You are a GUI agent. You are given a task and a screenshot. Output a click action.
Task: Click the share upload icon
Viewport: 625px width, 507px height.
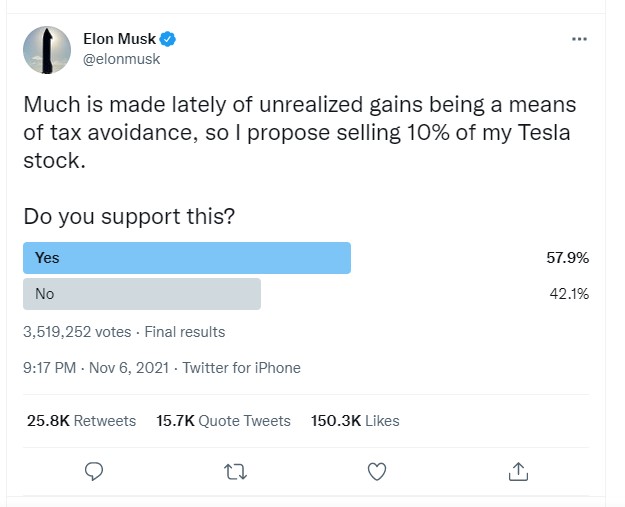(518, 470)
